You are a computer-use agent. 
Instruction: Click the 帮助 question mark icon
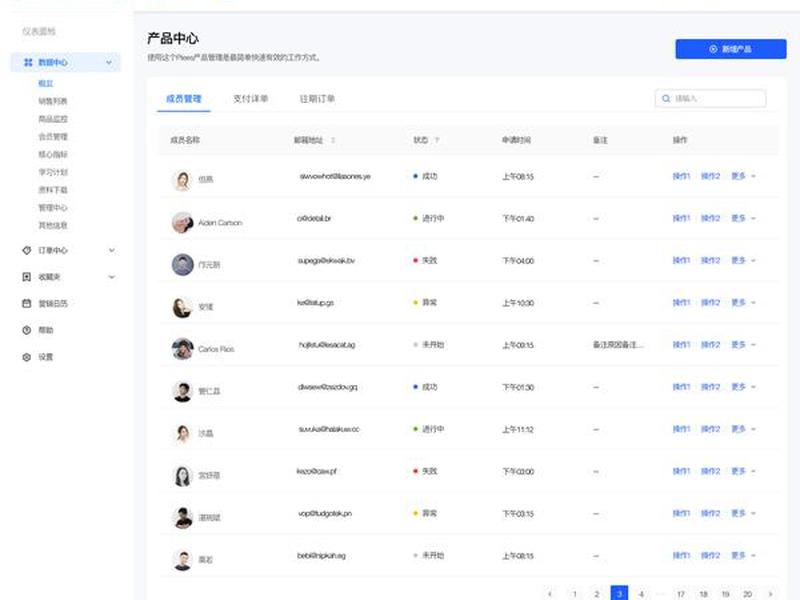27,330
